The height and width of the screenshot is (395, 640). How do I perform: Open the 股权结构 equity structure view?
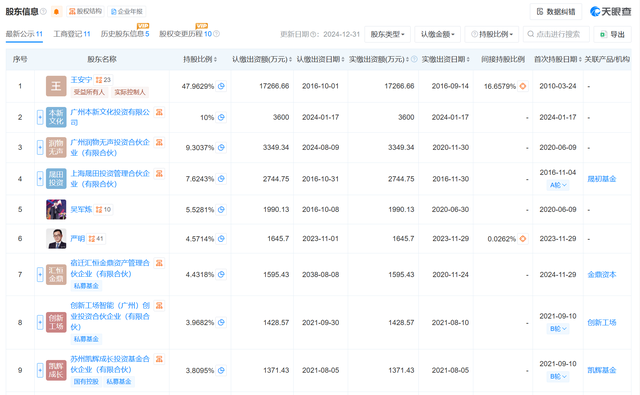(85, 11)
